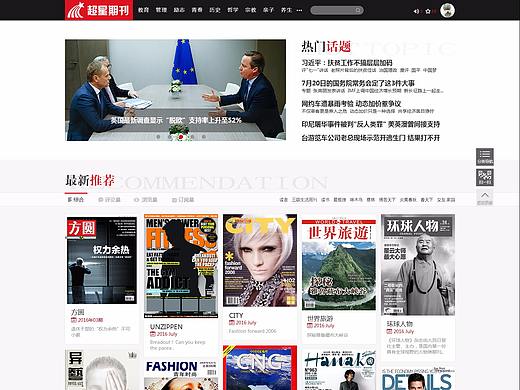The image size is (520, 390).
Task: Click the CITY title below its cover
Action: pyautogui.click(x=236, y=315)
